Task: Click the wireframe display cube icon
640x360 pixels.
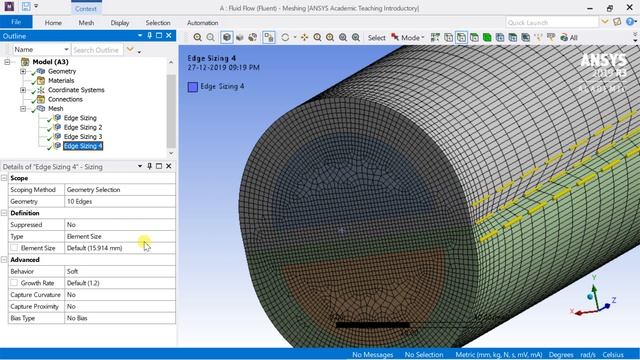Action: point(240,38)
